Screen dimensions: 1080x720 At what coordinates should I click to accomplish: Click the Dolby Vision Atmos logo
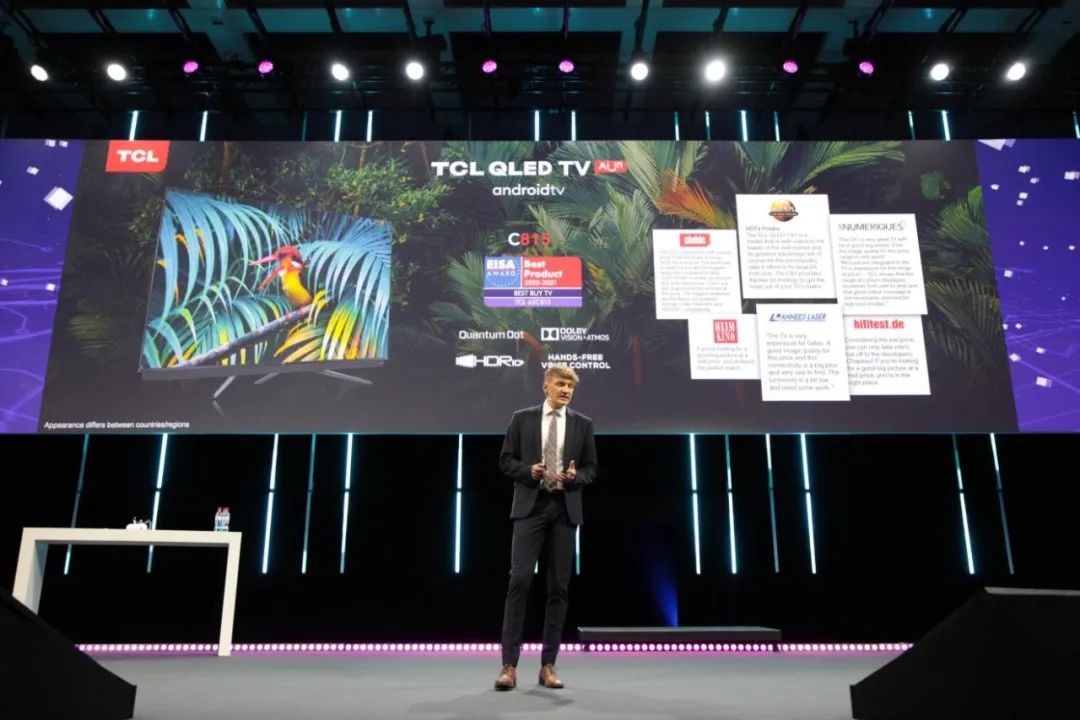(575, 334)
